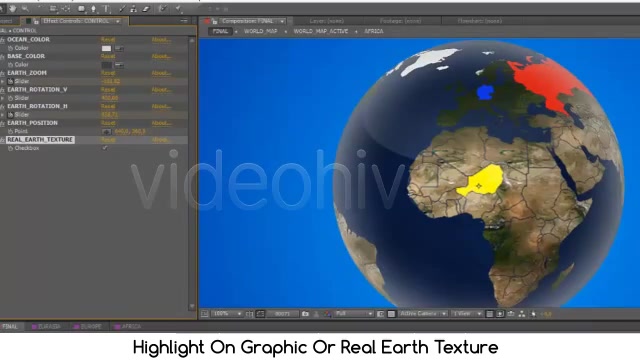Click About link for BASE_COLOR effect
This screenshot has height=360, width=640.
tap(161, 56)
